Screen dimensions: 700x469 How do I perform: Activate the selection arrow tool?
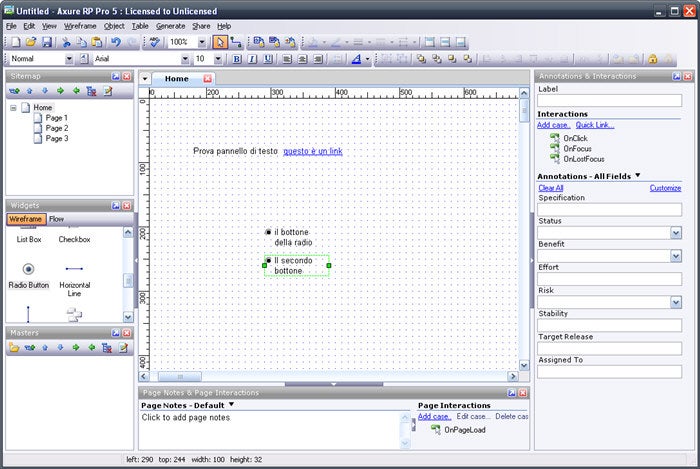(220, 42)
